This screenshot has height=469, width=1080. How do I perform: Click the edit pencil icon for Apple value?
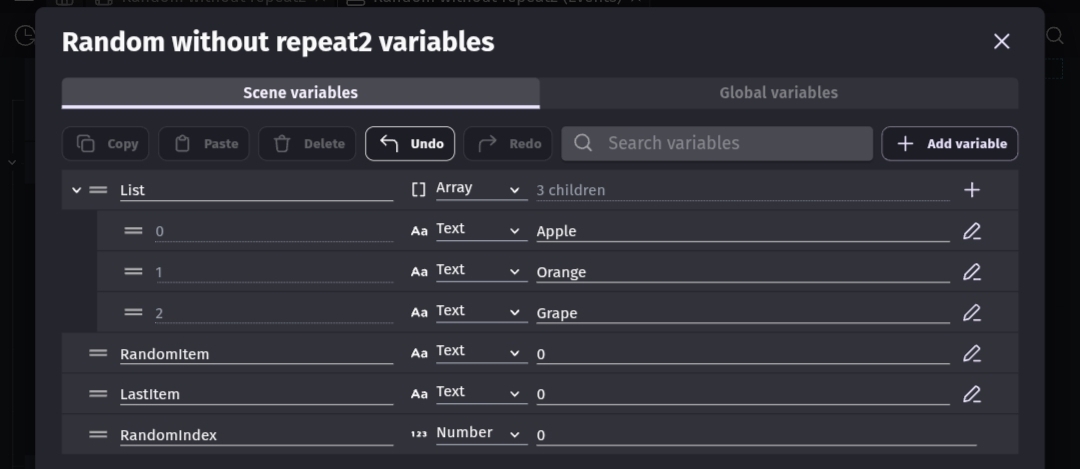pyautogui.click(x=971, y=231)
